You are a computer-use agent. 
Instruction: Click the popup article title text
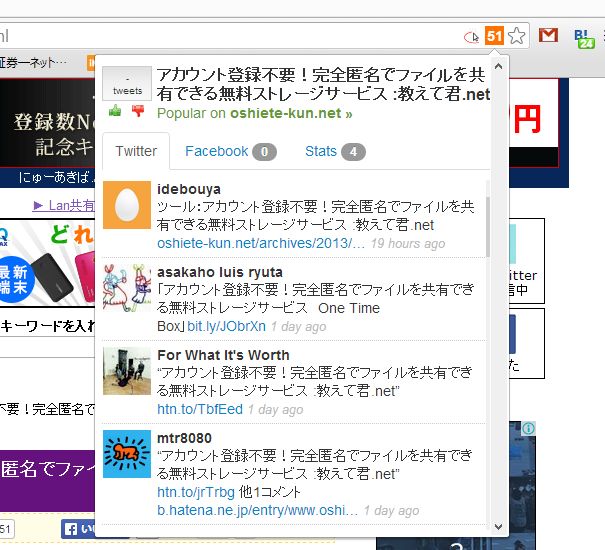pyautogui.click(x=323, y=85)
